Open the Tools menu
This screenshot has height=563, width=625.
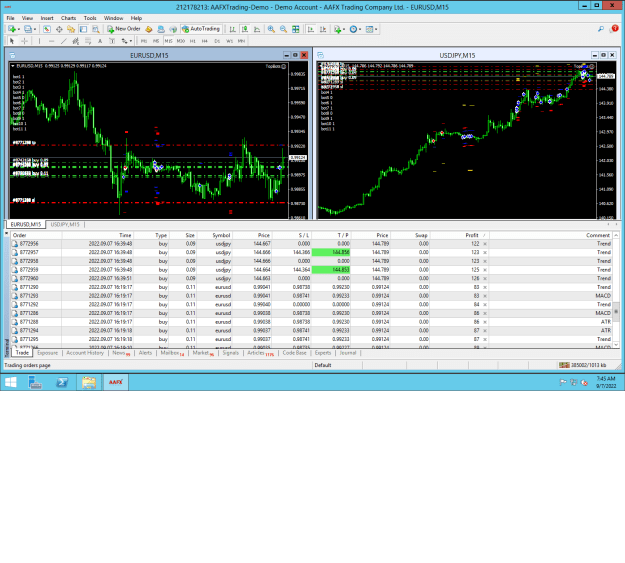point(90,18)
